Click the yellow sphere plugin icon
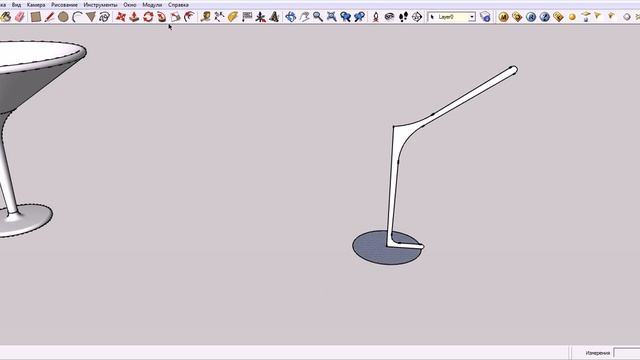The height and width of the screenshot is (360, 640). 572,17
